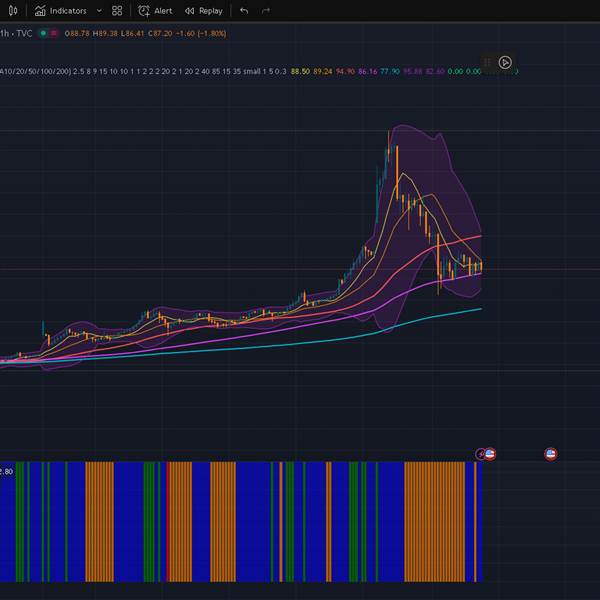This screenshot has width=600, height=600.
Task: Expand the Indicators favorites dropdown arrow
Action: click(x=98, y=11)
